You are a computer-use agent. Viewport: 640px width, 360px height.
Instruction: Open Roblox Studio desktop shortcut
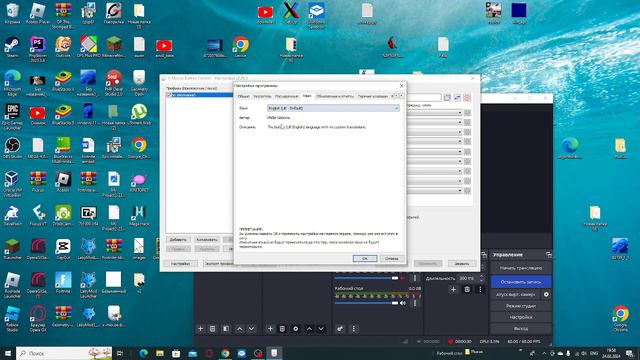coord(12,318)
